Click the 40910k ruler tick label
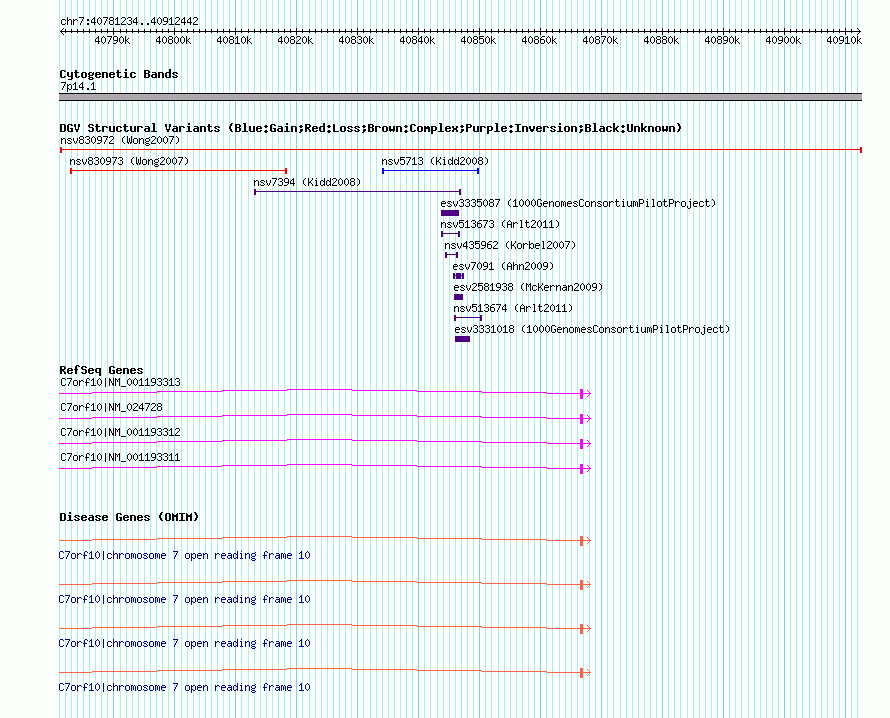Viewport: 890px width, 718px height. [844, 40]
